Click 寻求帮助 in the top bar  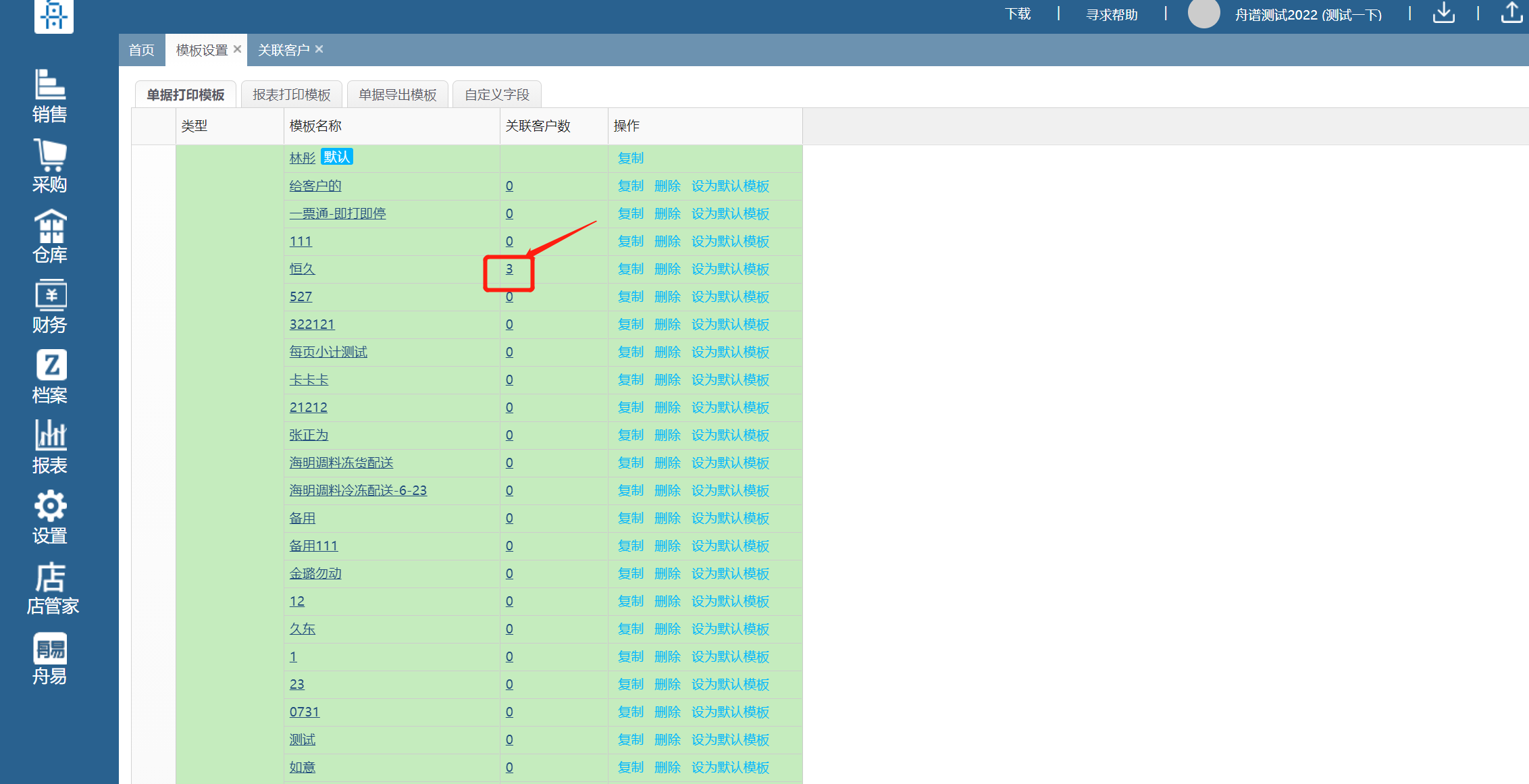click(x=1112, y=14)
